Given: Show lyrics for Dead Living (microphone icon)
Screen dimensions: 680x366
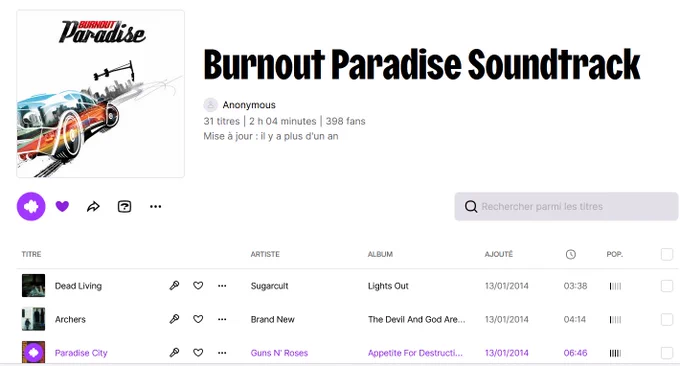Looking at the screenshot, I should point(174,286).
